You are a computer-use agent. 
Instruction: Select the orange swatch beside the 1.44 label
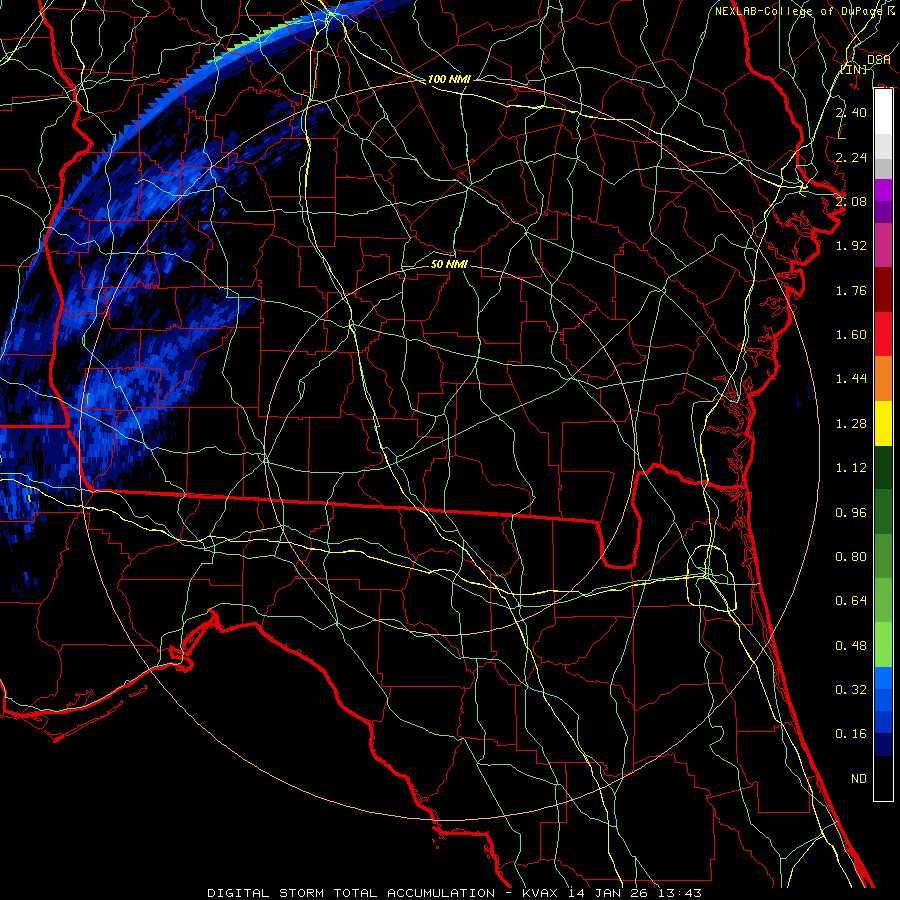click(x=883, y=379)
